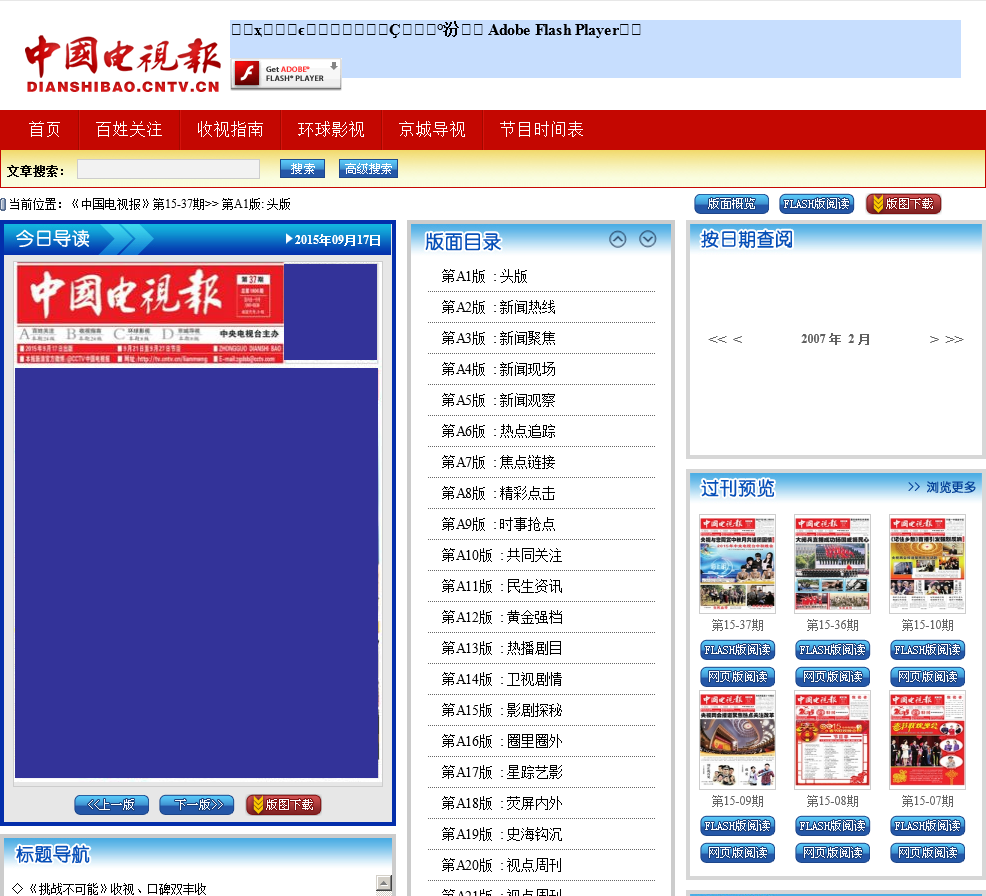Open the 第15-37期 issue thumbnail

point(738,563)
